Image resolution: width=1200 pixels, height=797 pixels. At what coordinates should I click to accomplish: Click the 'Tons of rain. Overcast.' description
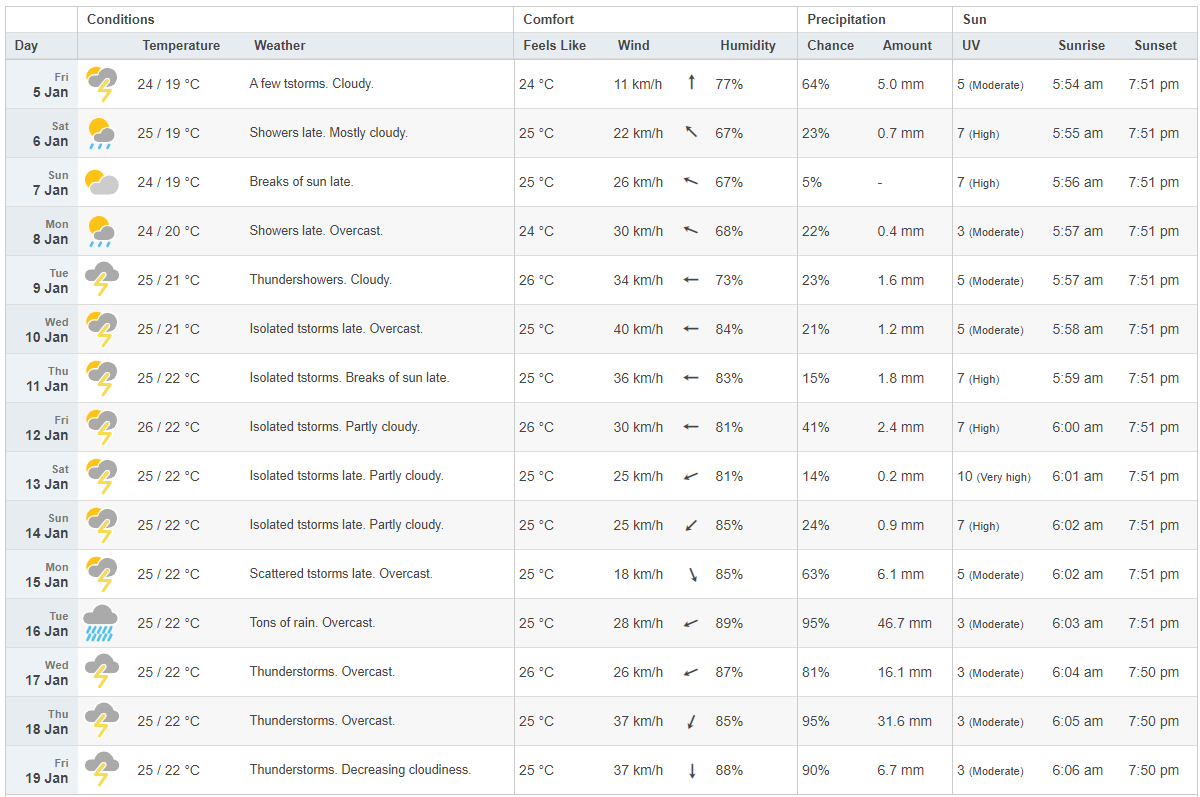tap(312, 623)
